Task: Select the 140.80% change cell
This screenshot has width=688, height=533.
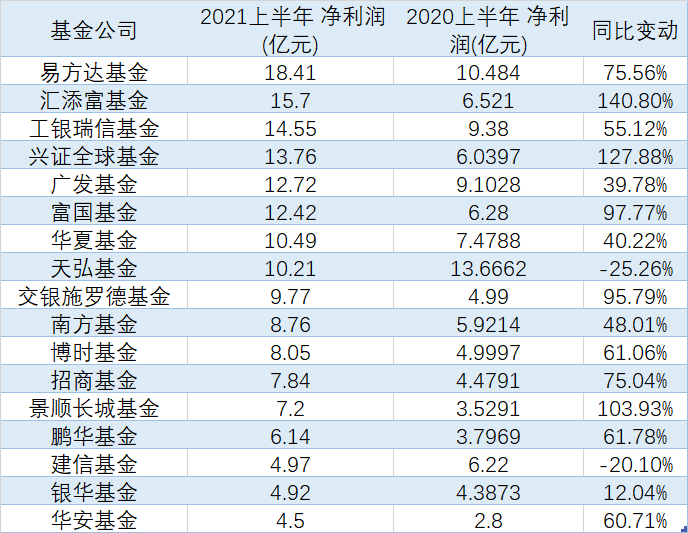Action: coord(635,99)
